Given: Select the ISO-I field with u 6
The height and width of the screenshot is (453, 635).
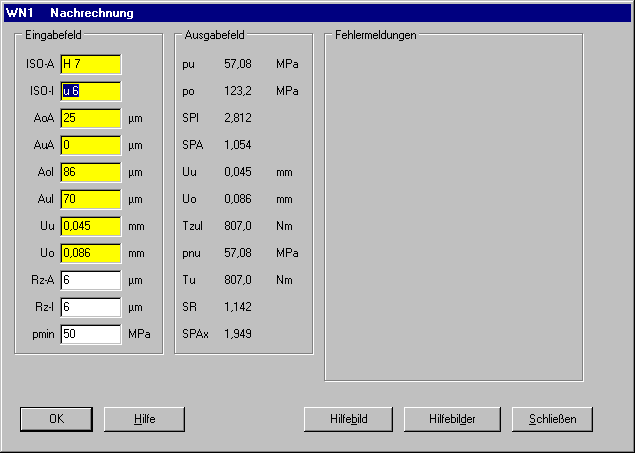Looking at the screenshot, I should [90, 91].
